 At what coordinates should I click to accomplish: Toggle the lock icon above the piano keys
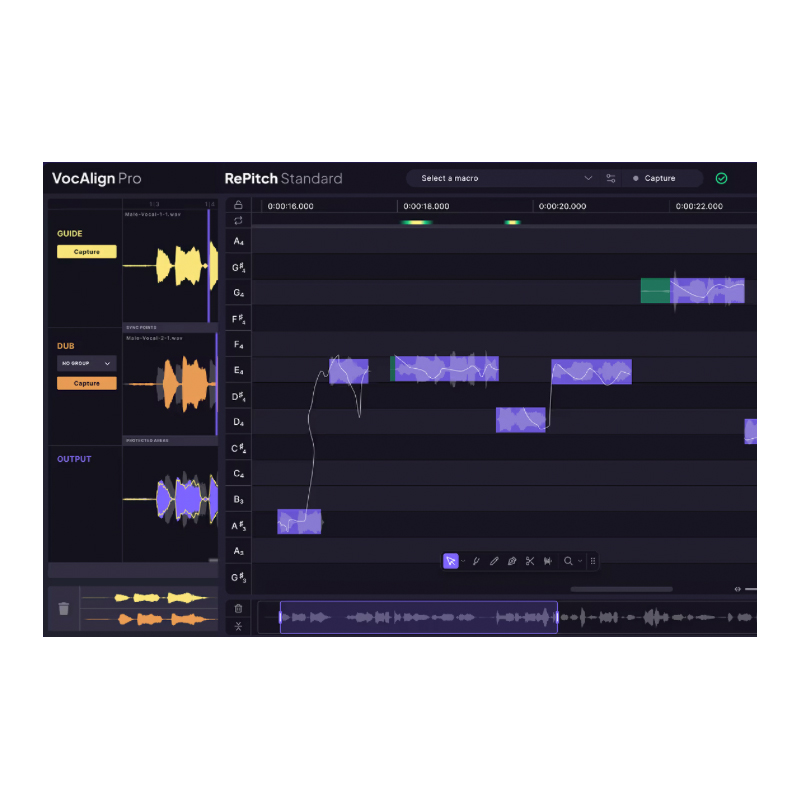pos(238,205)
